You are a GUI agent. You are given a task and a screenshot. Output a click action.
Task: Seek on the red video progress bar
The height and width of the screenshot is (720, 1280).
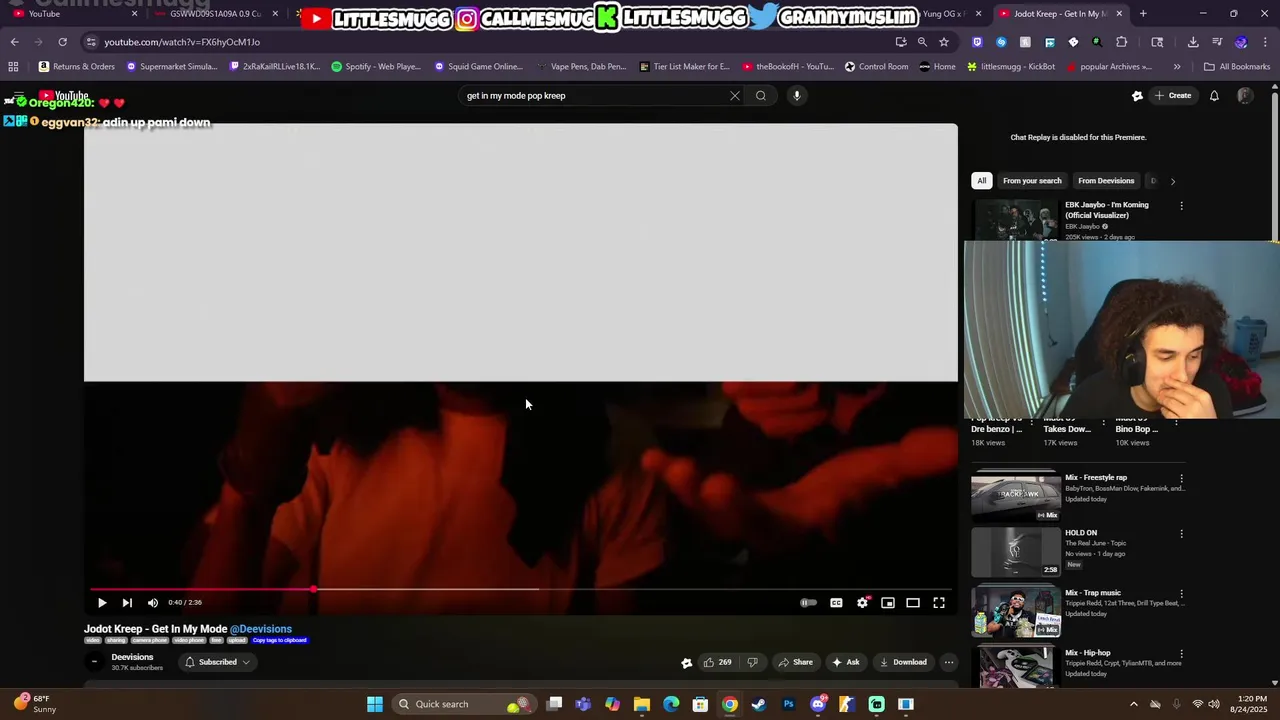[x=520, y=589]
